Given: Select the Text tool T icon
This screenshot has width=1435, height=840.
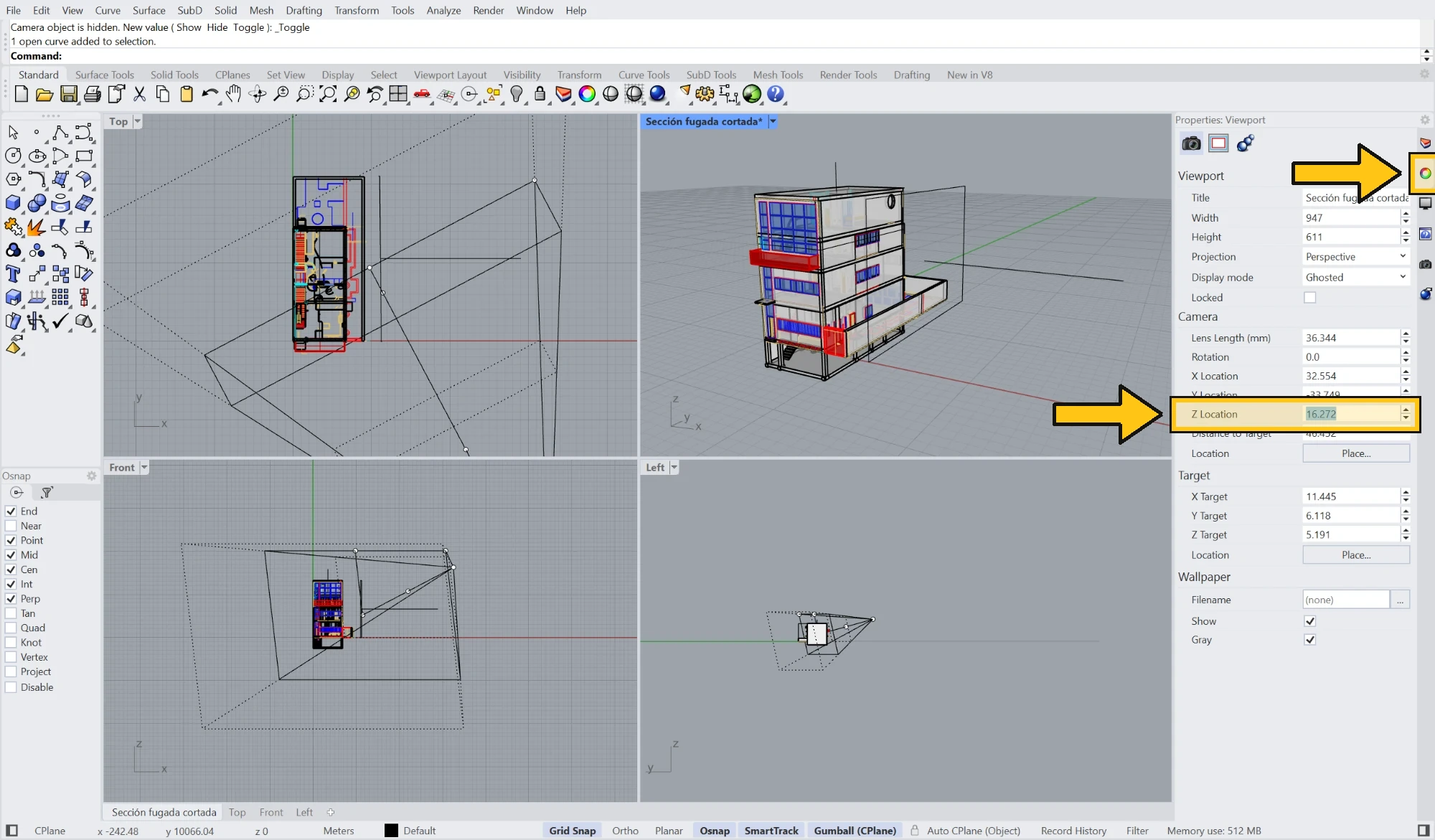Looking at the screenshot, I should coord(13,274).
